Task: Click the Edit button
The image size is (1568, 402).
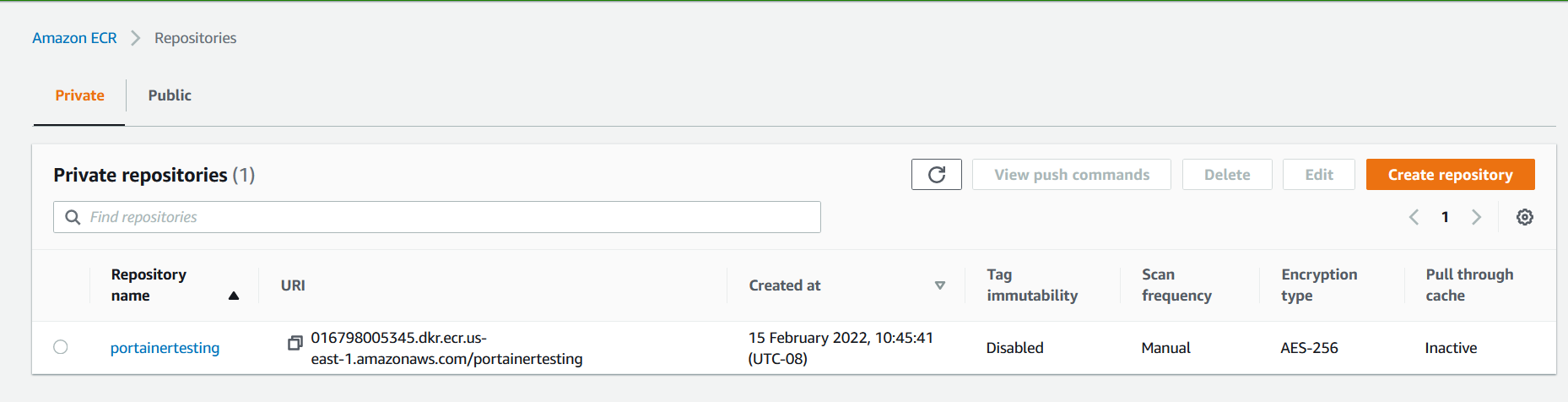Action: pyautogui.click(x=1318, y=175)
